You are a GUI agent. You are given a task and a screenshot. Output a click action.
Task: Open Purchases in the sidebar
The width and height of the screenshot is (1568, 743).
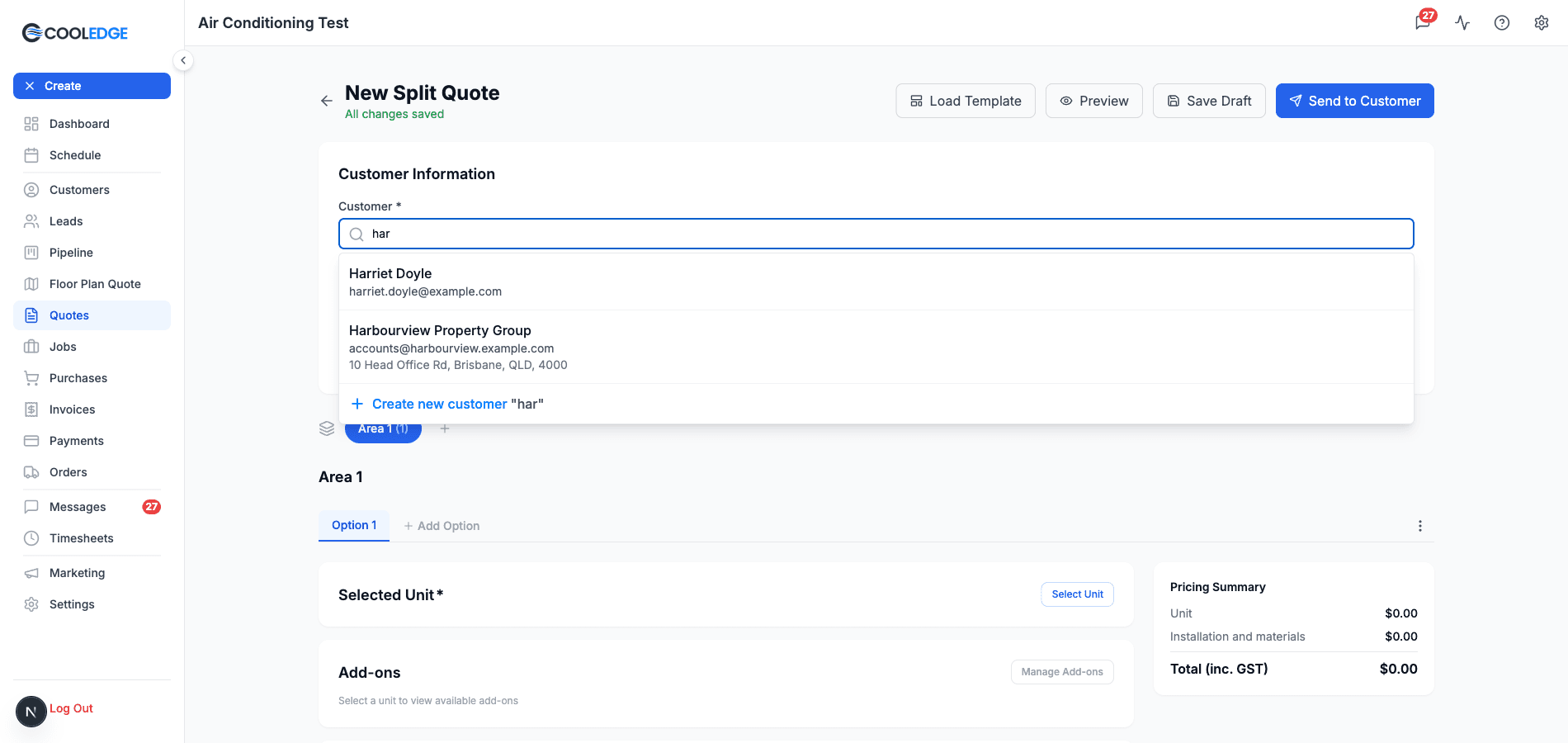(x=92, y=378)
